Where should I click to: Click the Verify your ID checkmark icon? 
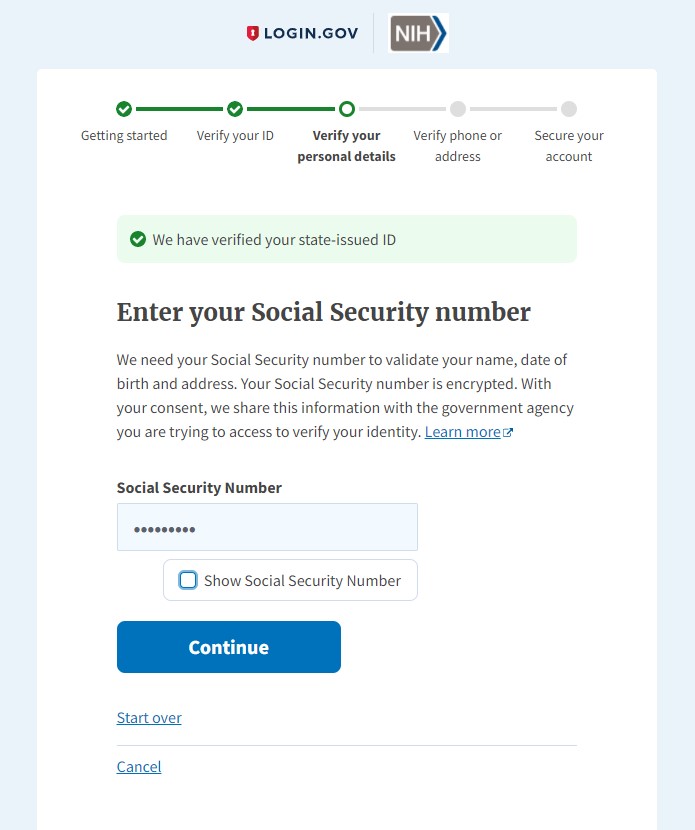coord(235,109)
